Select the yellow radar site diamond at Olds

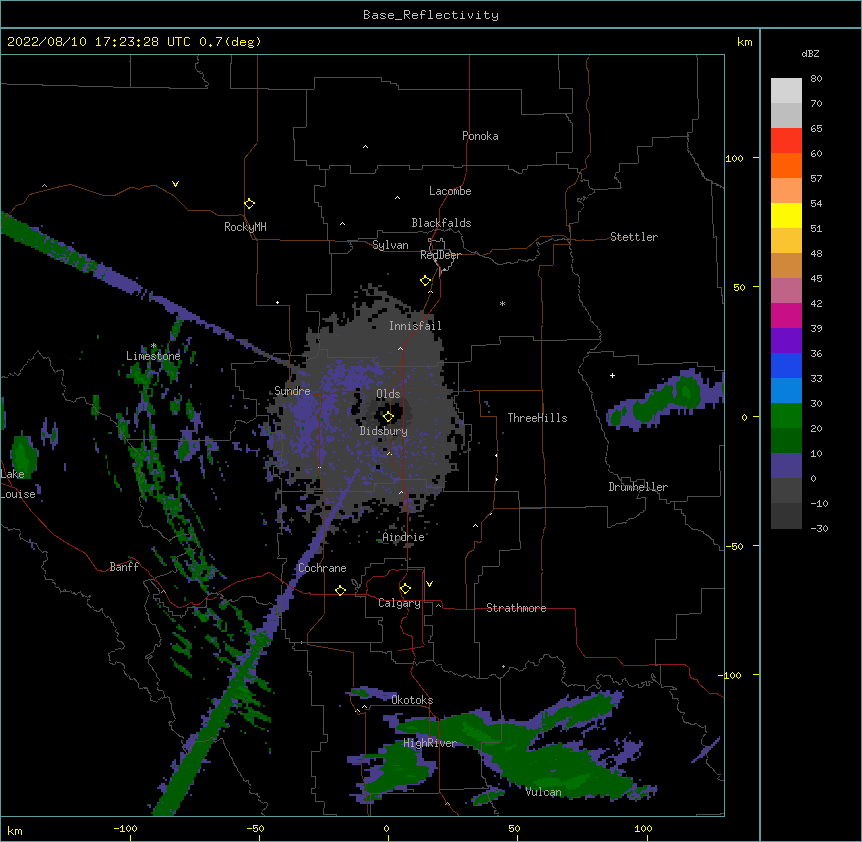click(x=389, y=417)
